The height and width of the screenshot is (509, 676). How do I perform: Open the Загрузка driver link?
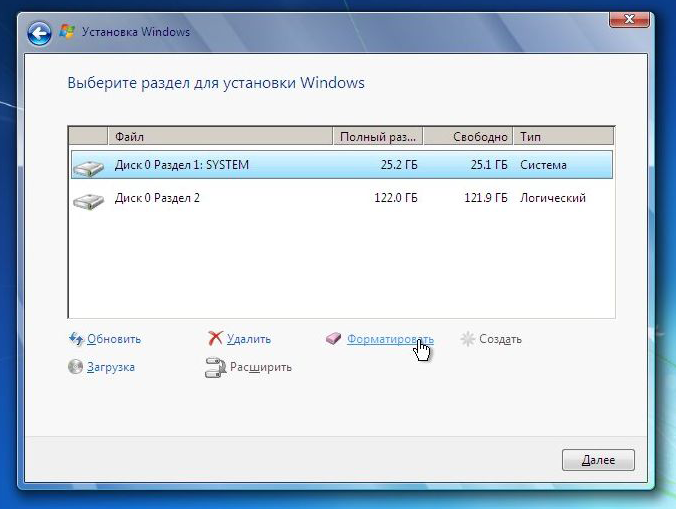pyautogui.click(x=111, y=367)
